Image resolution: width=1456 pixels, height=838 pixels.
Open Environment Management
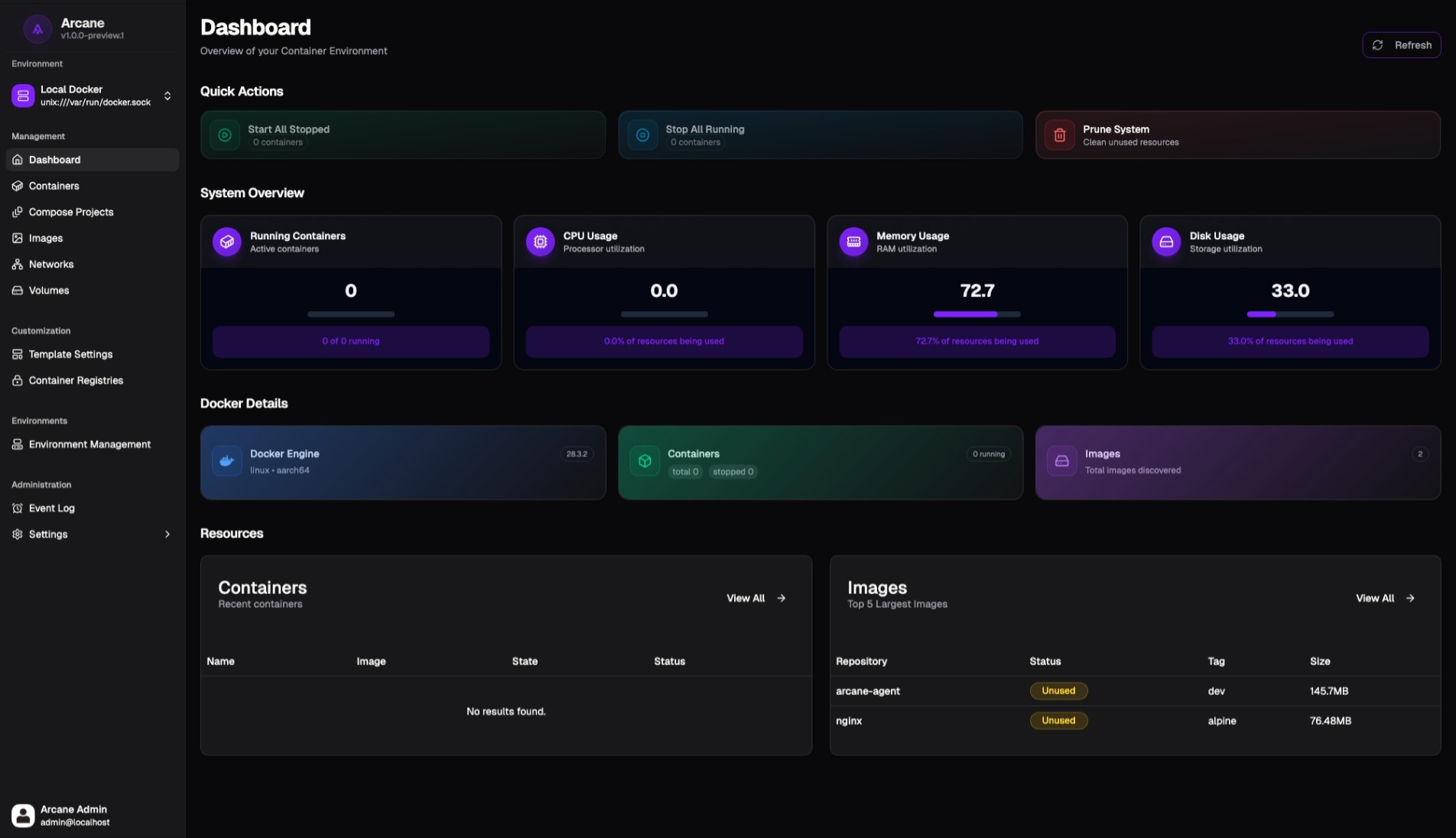pyautogui.click(x=89, y=443)
